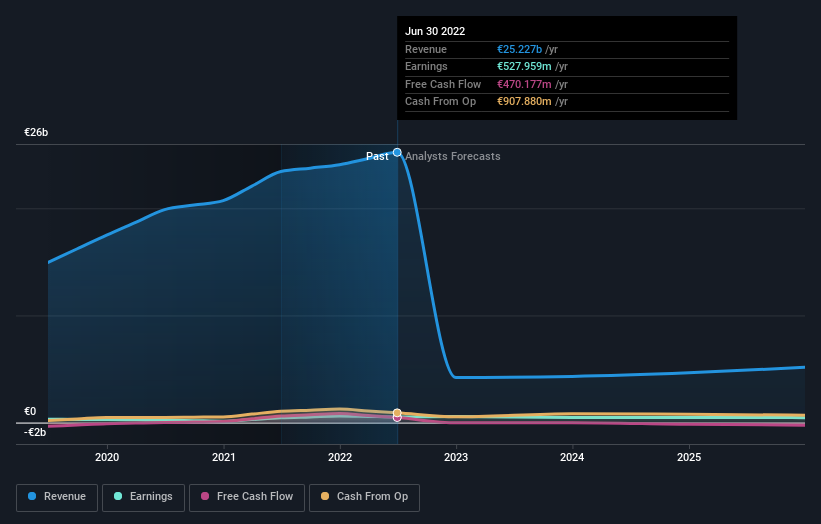Click the €470.177m free cash flow value
The image size is (821, 524).
(x=524, y=84)
